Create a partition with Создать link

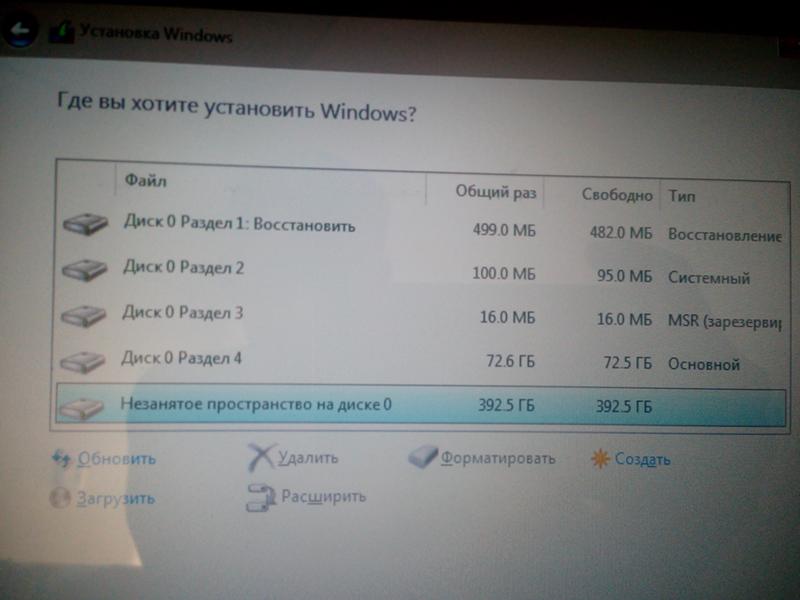(643, 460)
